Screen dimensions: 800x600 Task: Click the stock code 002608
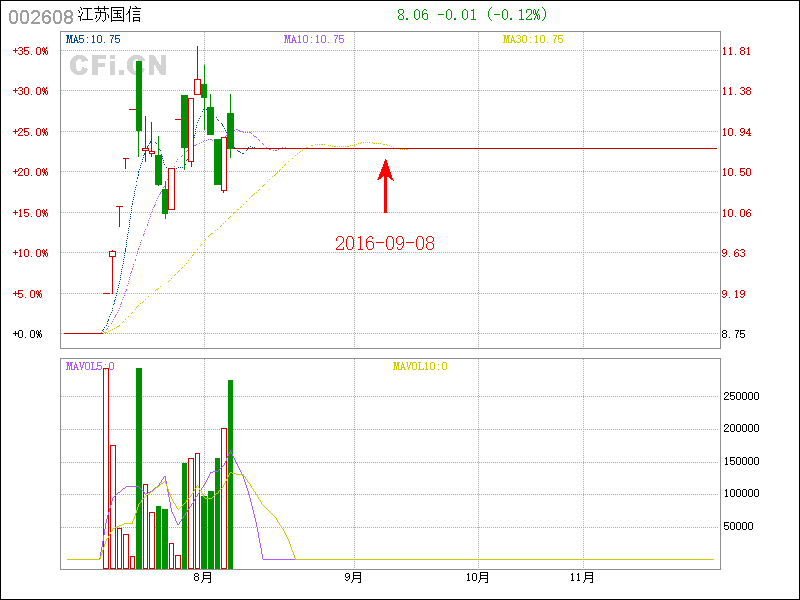tap(41, 17)
